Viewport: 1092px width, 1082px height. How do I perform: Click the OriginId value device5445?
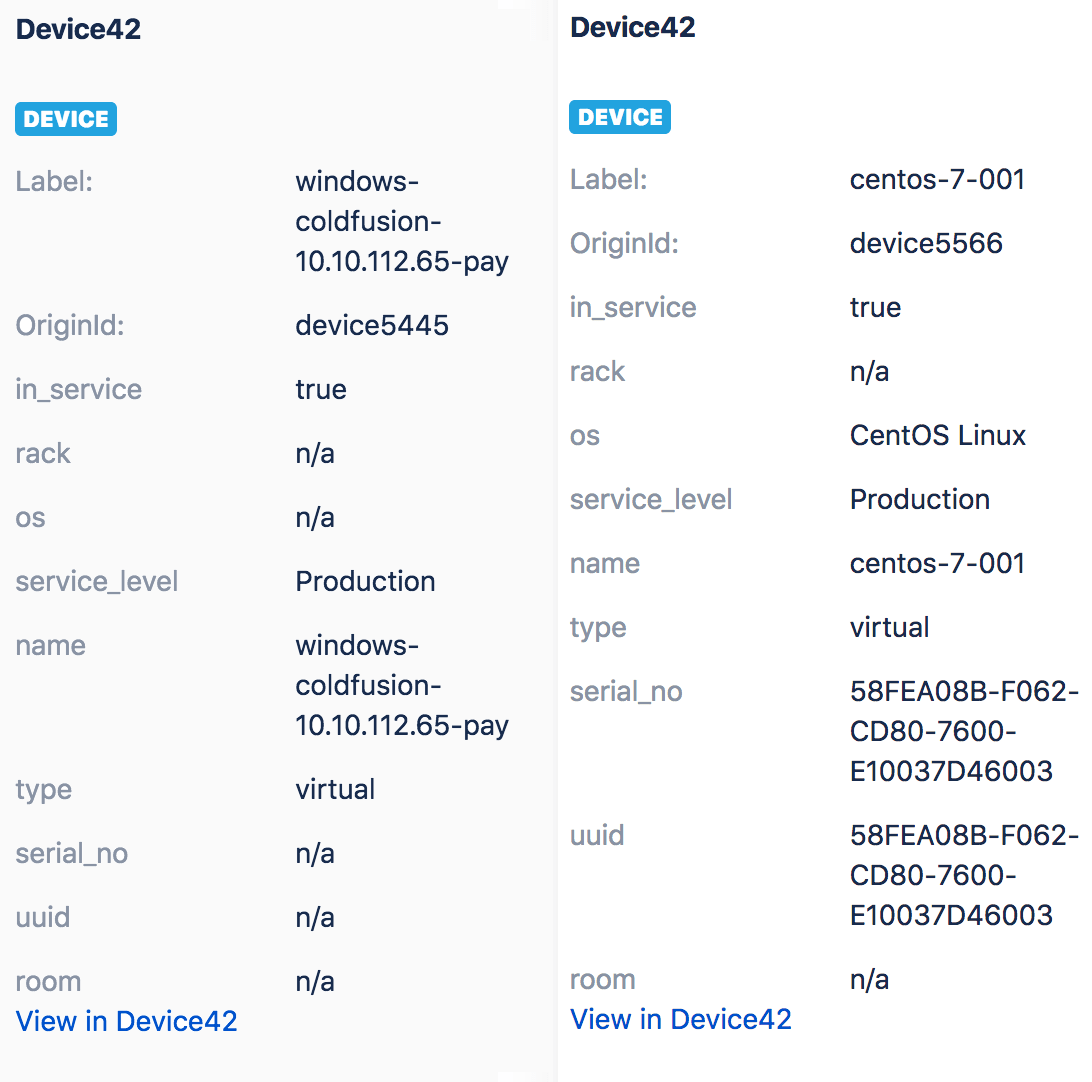coord(372,325)
